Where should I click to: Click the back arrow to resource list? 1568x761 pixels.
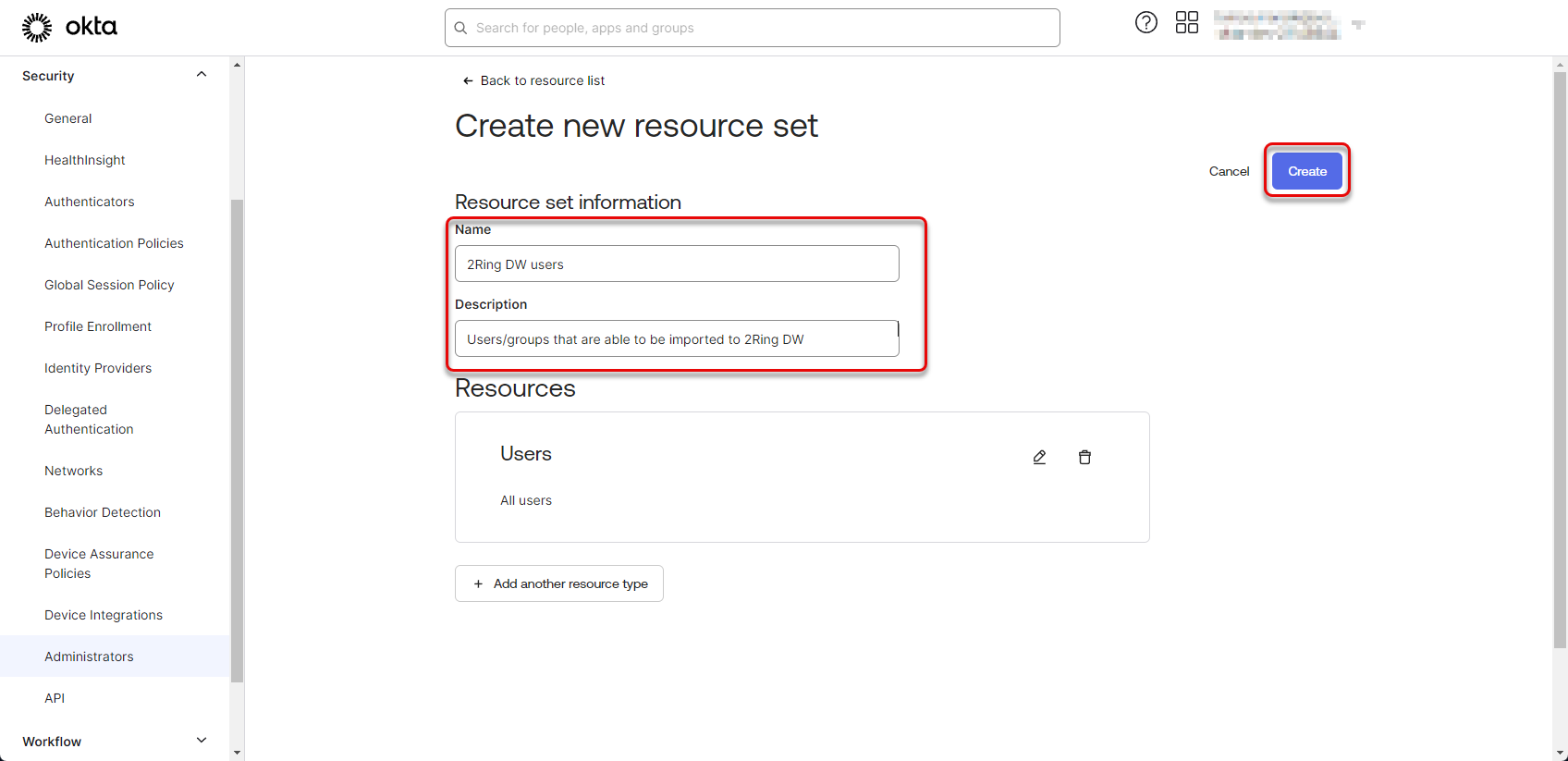click(468, 81)
